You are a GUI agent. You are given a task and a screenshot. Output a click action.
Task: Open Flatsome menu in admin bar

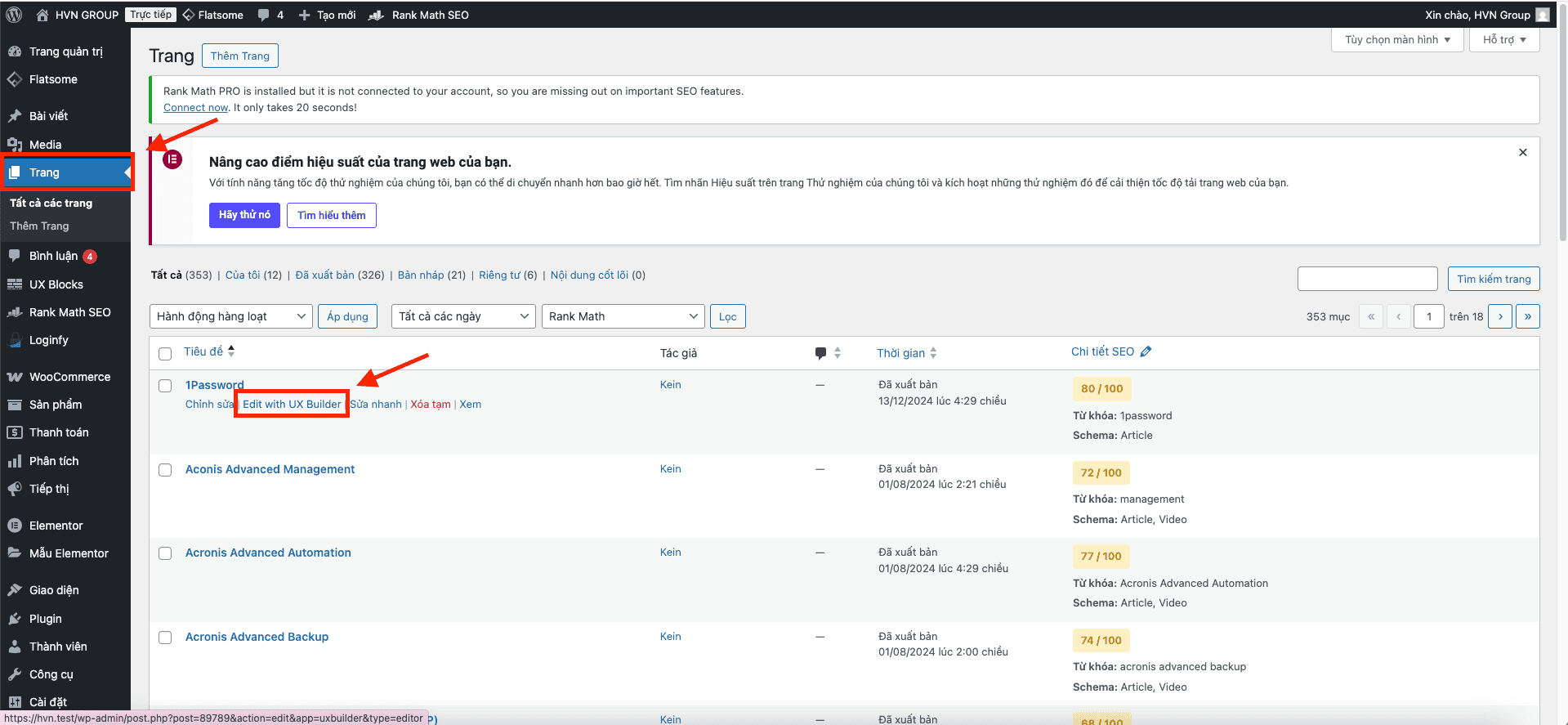click(x=212, y=15)
